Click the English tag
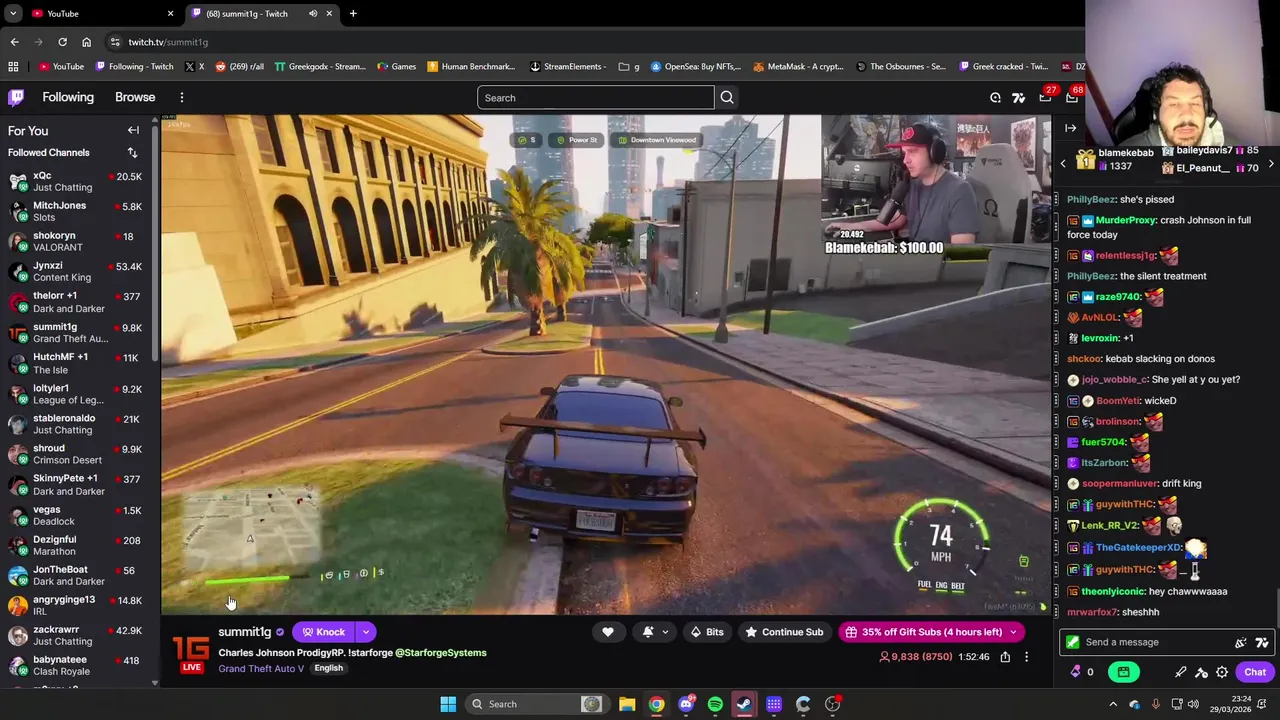1280x720 pixels. 328,668
